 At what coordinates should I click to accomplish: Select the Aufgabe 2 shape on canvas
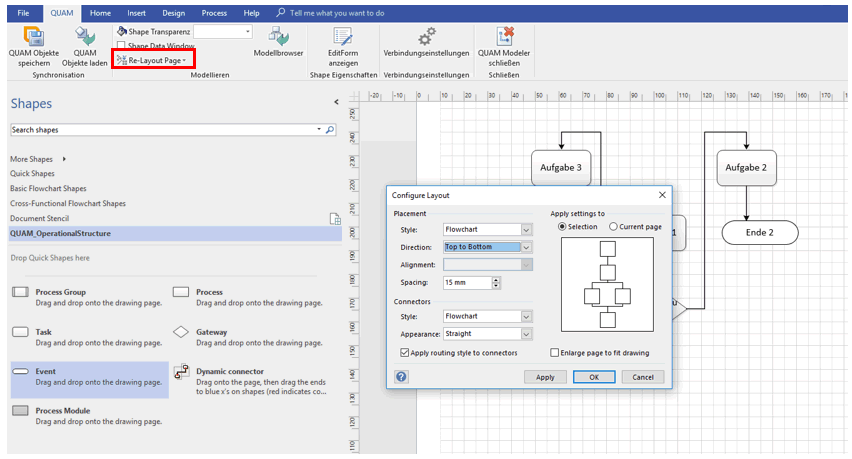coord(746,168)
